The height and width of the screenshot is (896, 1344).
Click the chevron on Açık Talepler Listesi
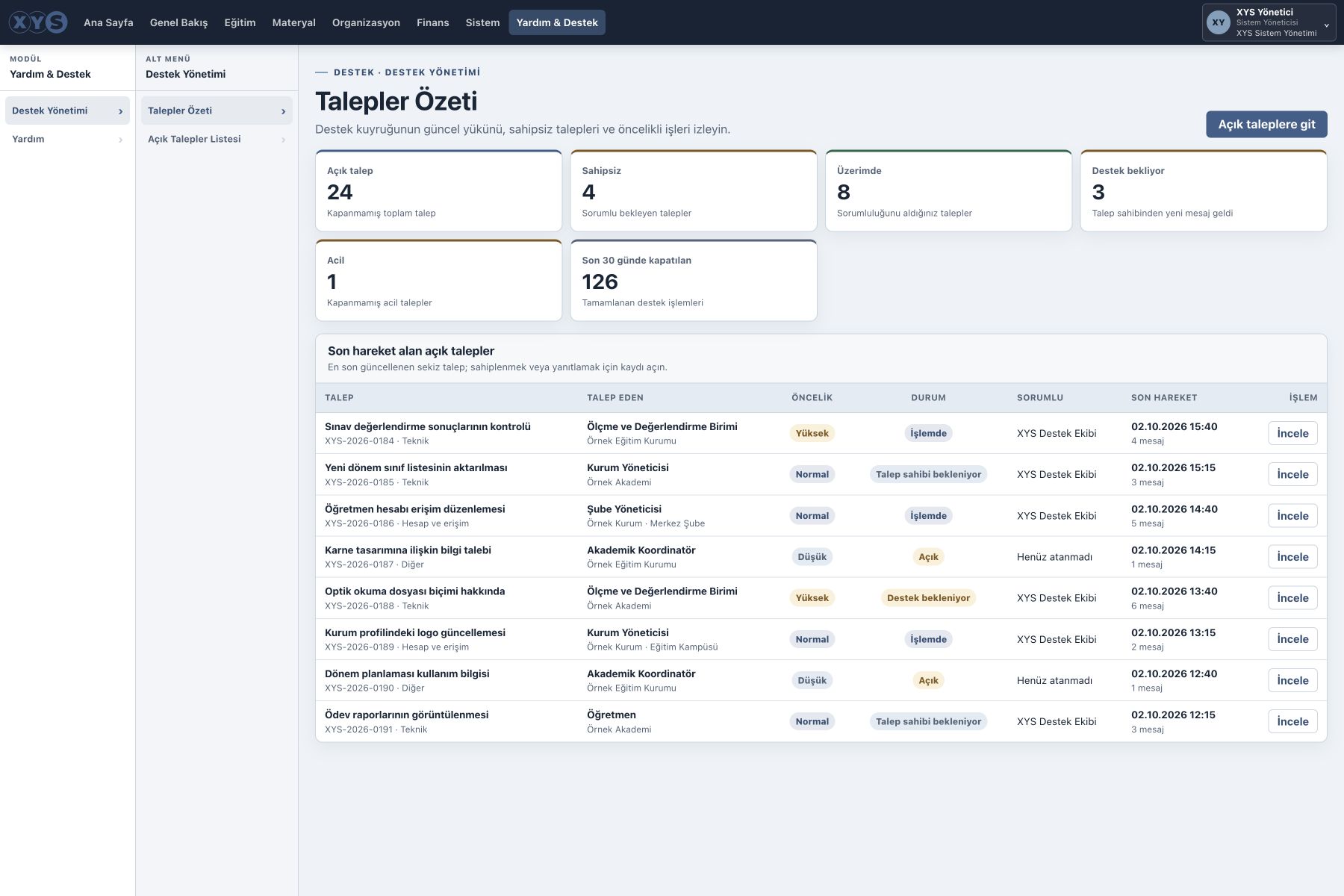pos(283,140)
